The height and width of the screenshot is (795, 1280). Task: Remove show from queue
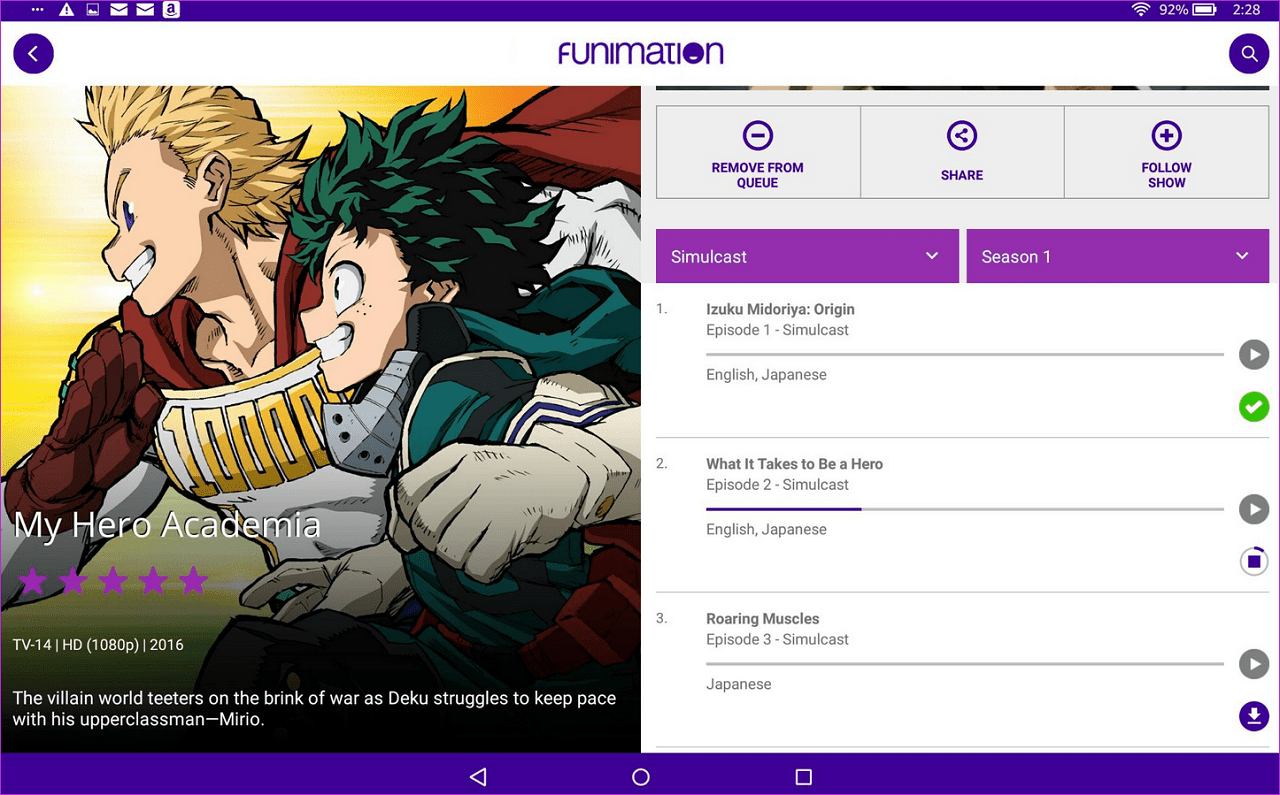pyautogui.click(x=758, y=153)
